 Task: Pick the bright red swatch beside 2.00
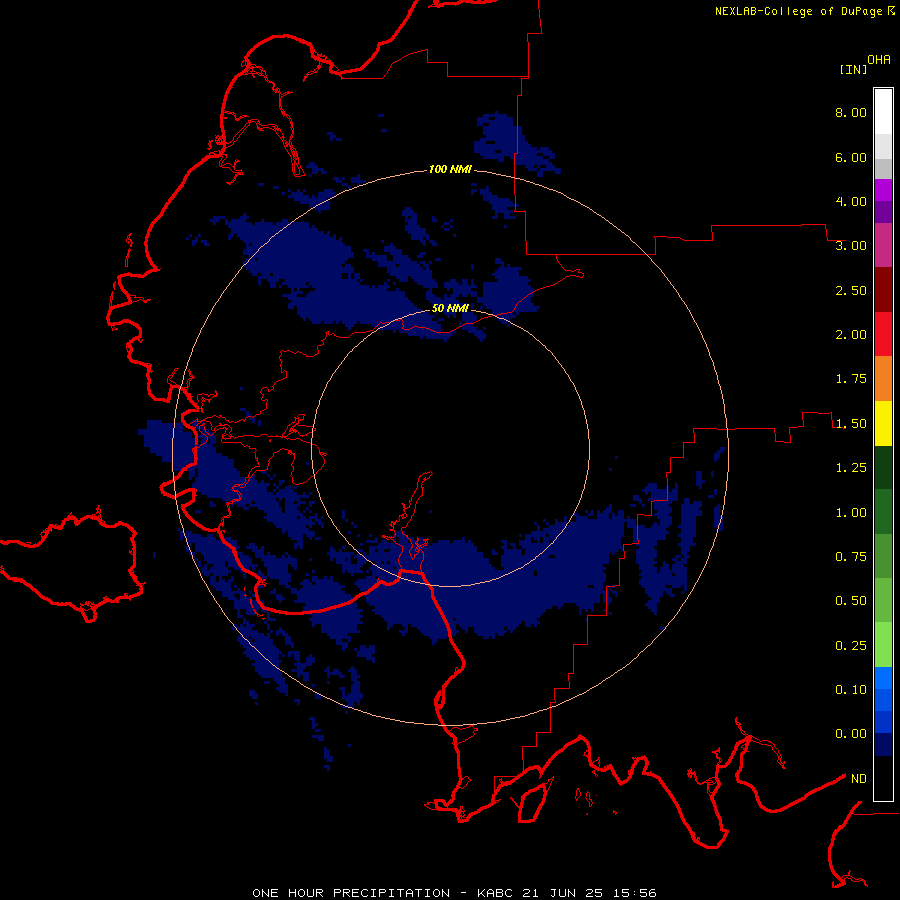(883, 334)
